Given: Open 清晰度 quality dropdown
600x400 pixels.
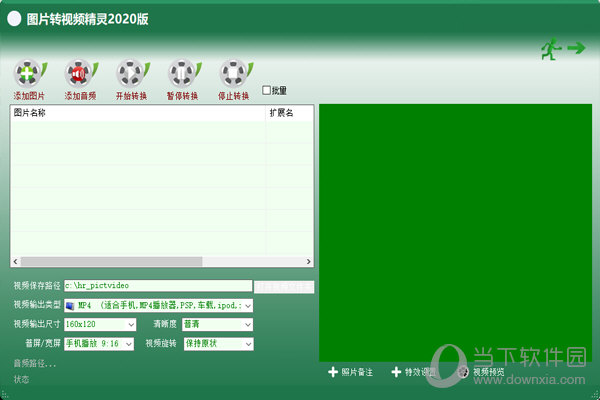Looking at the screenshot, I should click(x=217, y=324).
